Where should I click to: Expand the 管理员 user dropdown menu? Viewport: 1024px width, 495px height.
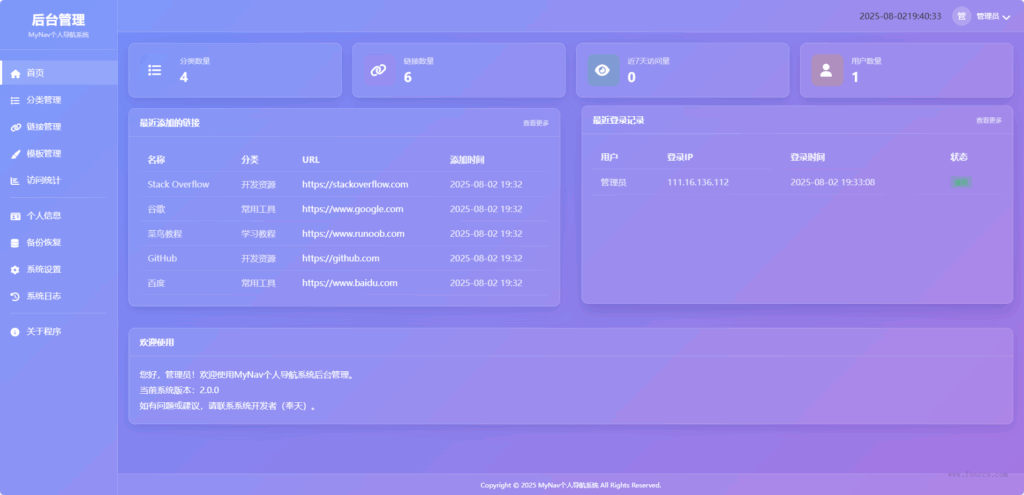[1006, 17]
